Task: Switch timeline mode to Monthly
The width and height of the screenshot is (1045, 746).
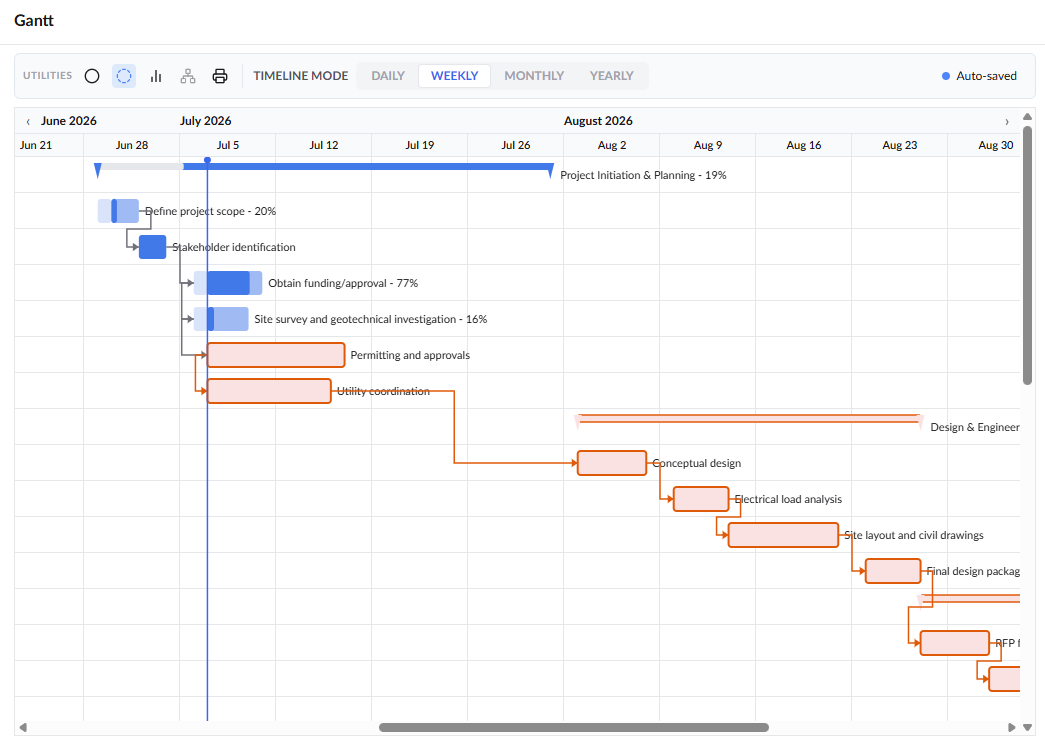Action: pos(534,76)
